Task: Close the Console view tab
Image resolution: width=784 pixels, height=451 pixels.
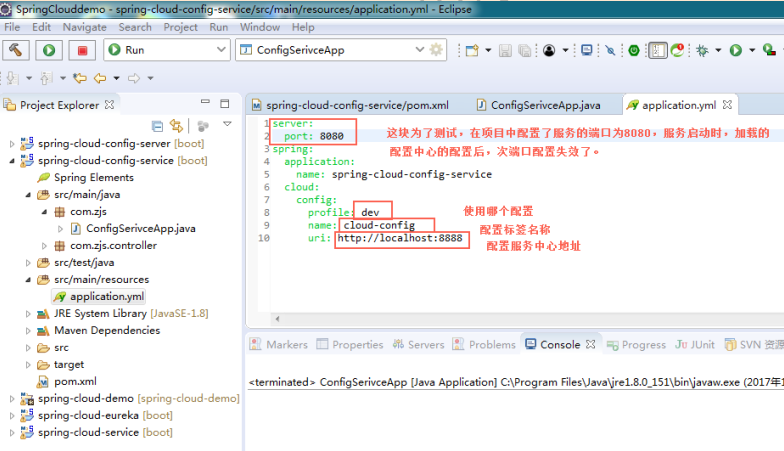Action: pyautogui.click(x=590, y=344)
